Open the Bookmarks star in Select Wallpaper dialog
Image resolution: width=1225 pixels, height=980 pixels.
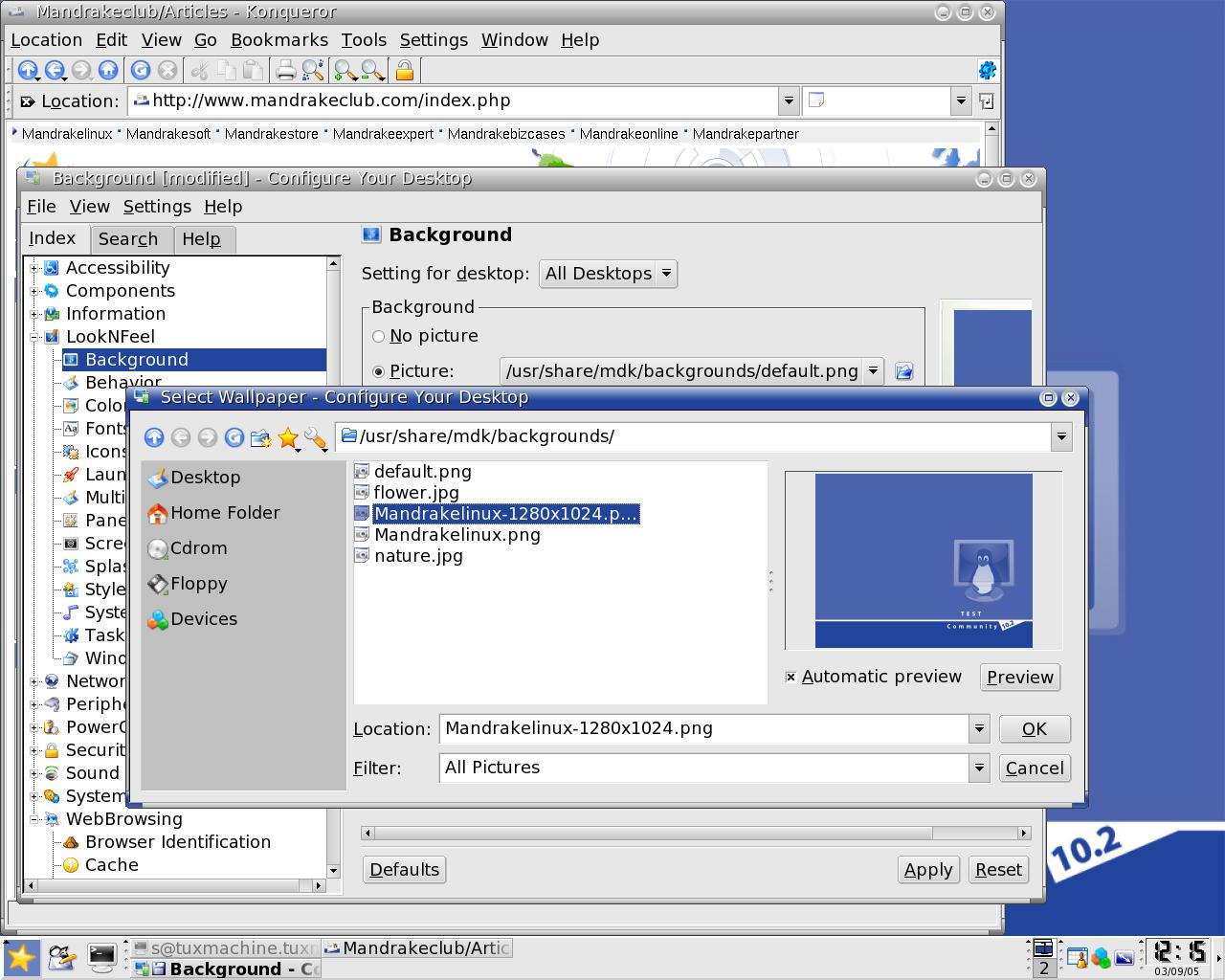point(287,437)
